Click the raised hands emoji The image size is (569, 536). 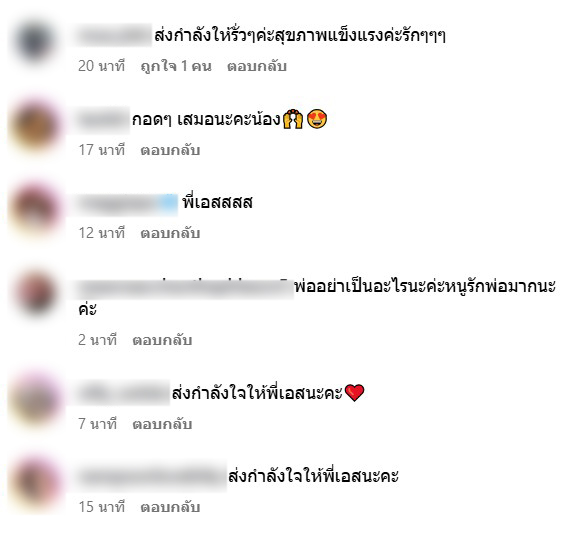tap(293, 118)
